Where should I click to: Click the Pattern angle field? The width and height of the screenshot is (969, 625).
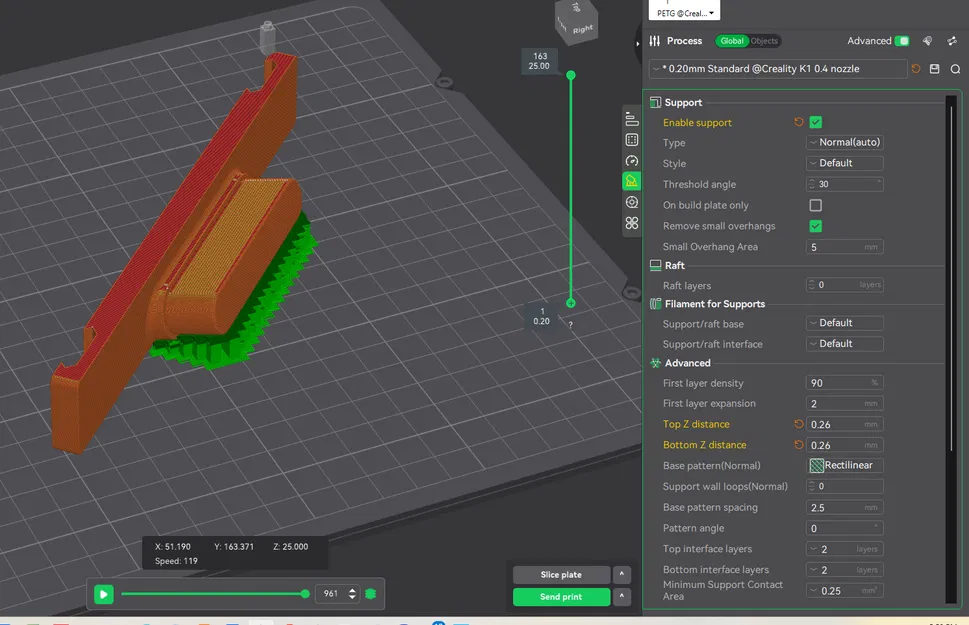(x=844, y=528)
